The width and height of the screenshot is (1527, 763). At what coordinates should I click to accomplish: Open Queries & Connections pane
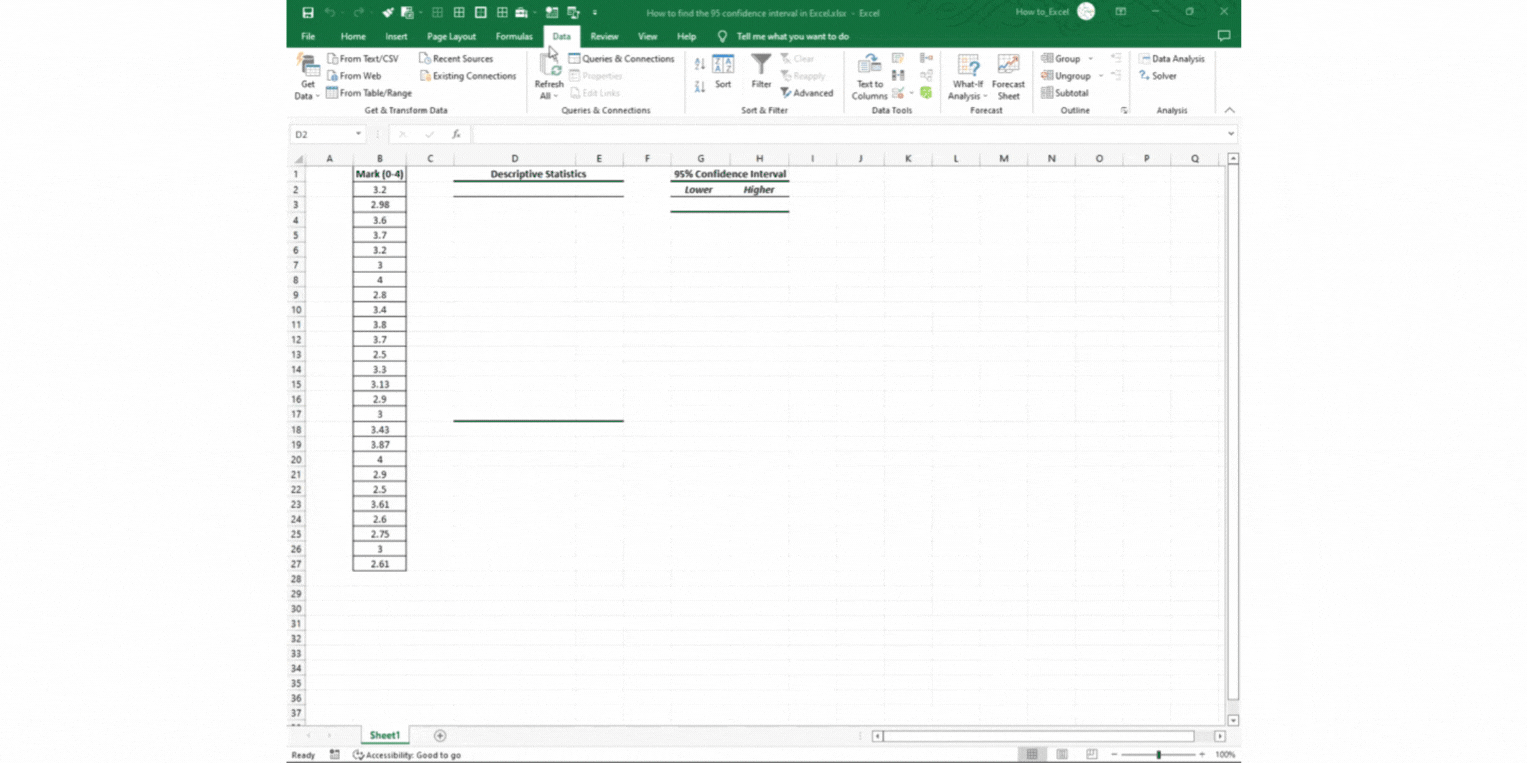621,59
